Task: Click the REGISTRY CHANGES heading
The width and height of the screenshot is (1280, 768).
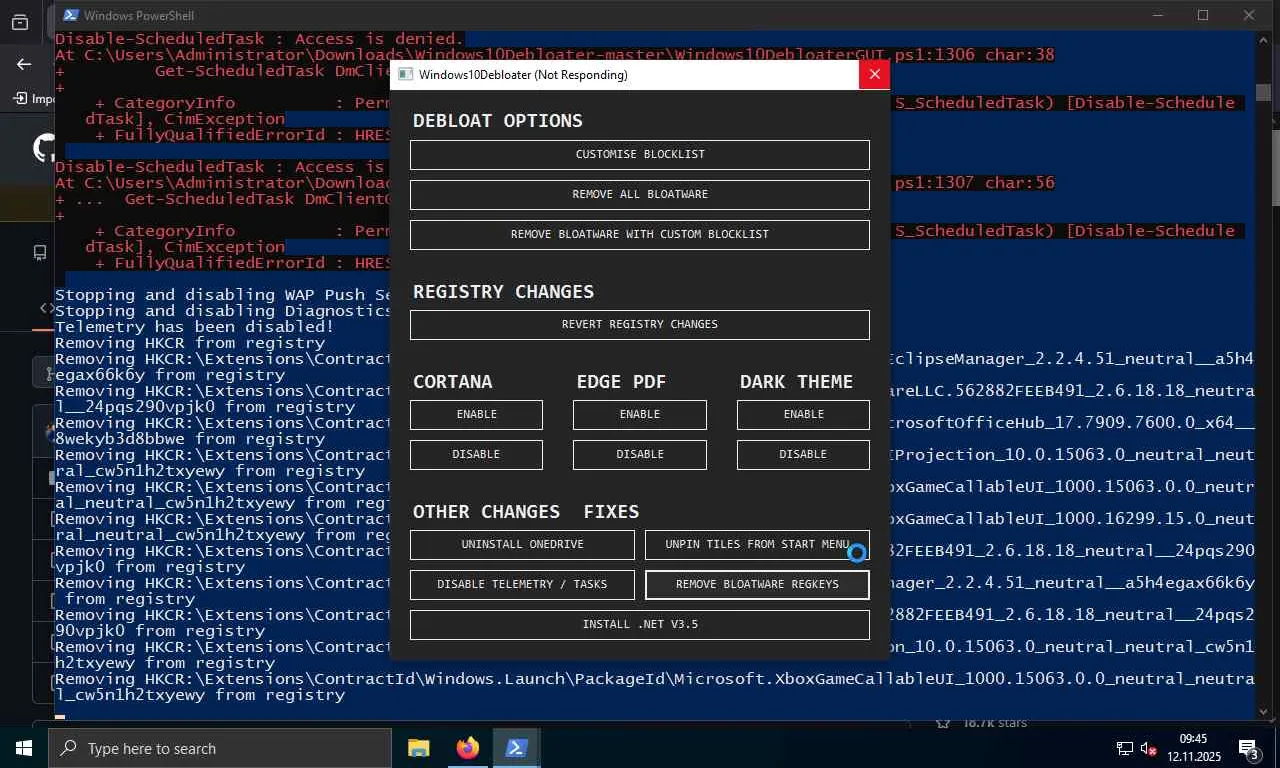Action: (503, 292)
